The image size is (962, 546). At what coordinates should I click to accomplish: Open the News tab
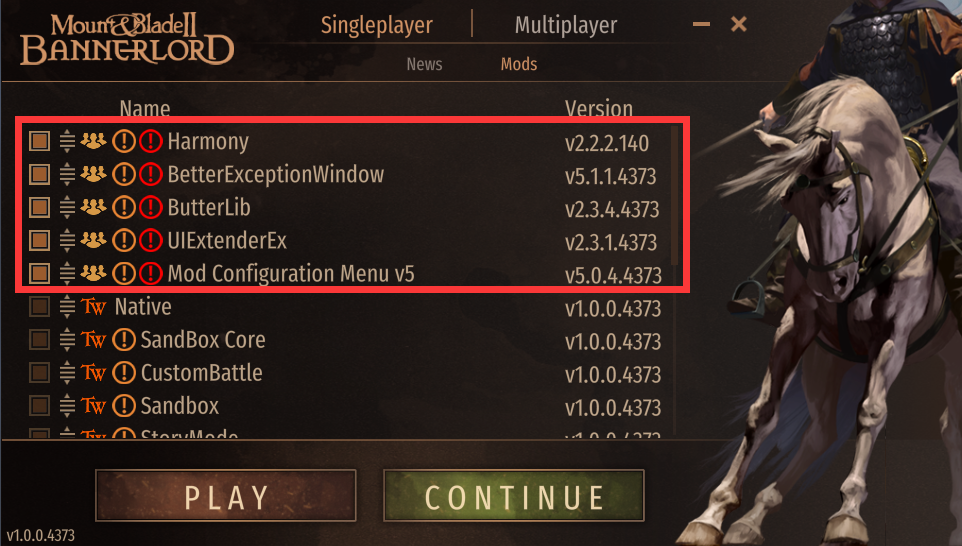pos(425,64)
